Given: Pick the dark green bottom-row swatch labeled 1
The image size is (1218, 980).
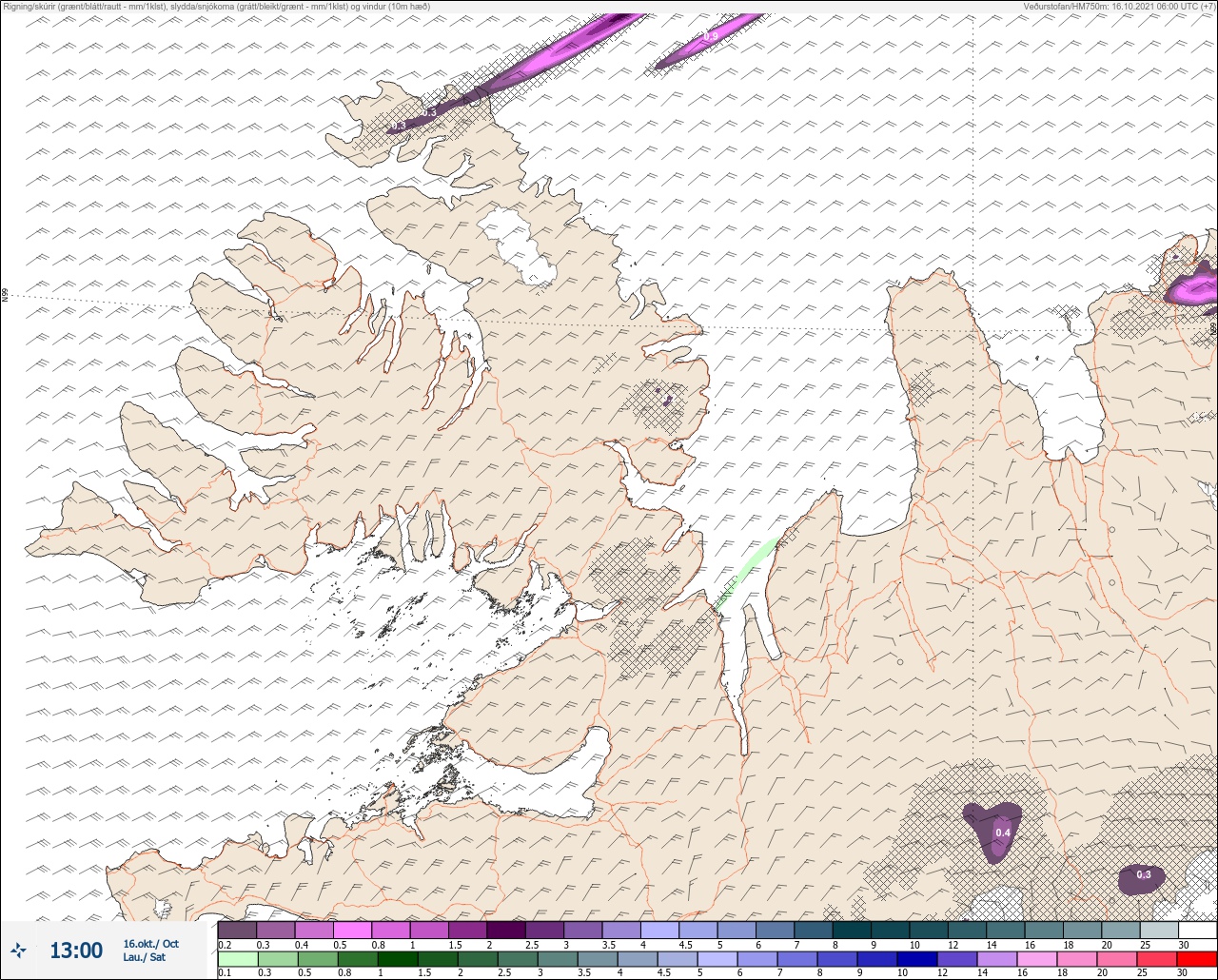Looking at the screenshot, I should [397, 959].
